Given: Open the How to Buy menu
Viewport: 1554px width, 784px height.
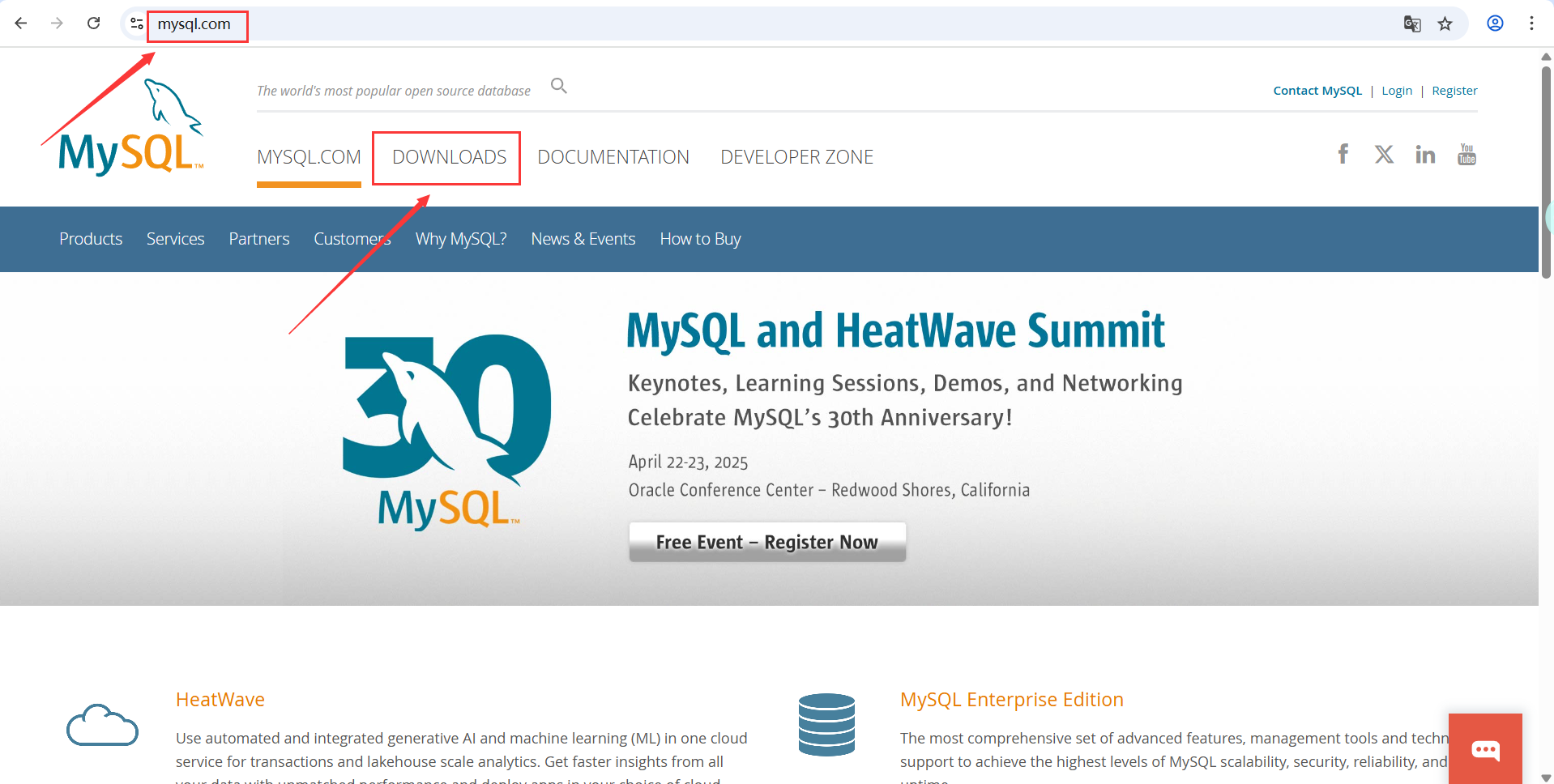Looking at the screenshot, I should (x=700, y=239).
